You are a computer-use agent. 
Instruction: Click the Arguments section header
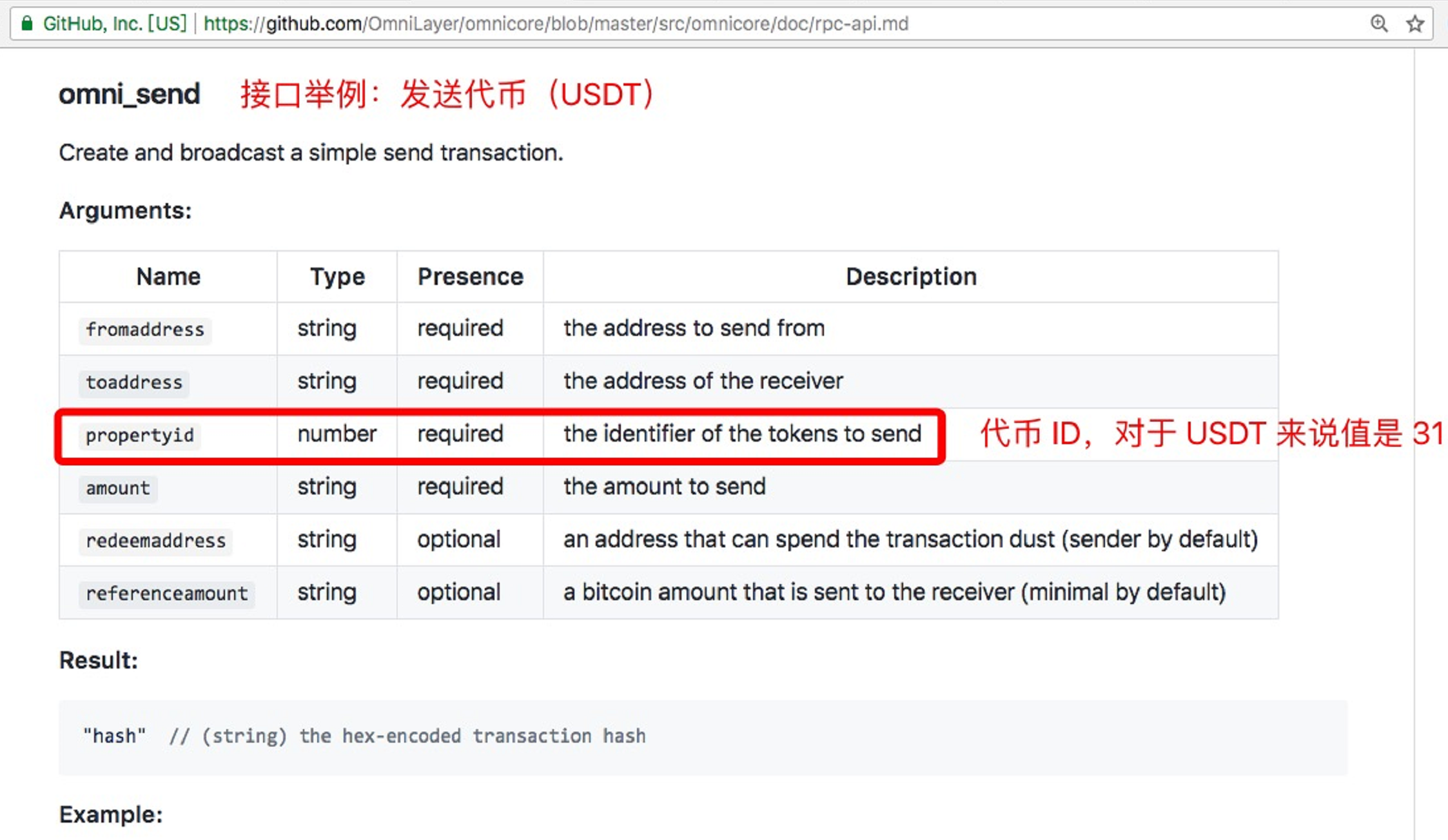[125, 211]
